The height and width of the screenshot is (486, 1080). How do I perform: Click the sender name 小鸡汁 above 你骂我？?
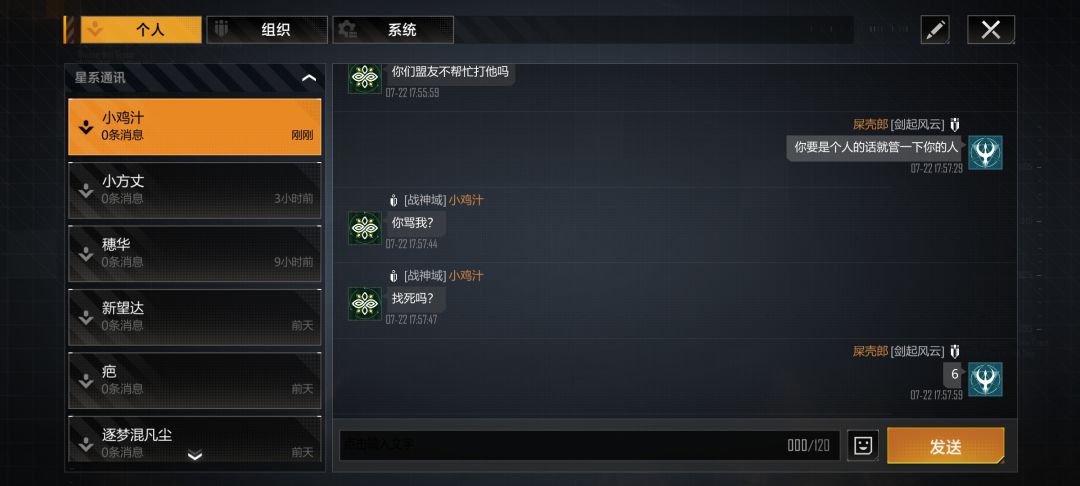pos(466,200)
